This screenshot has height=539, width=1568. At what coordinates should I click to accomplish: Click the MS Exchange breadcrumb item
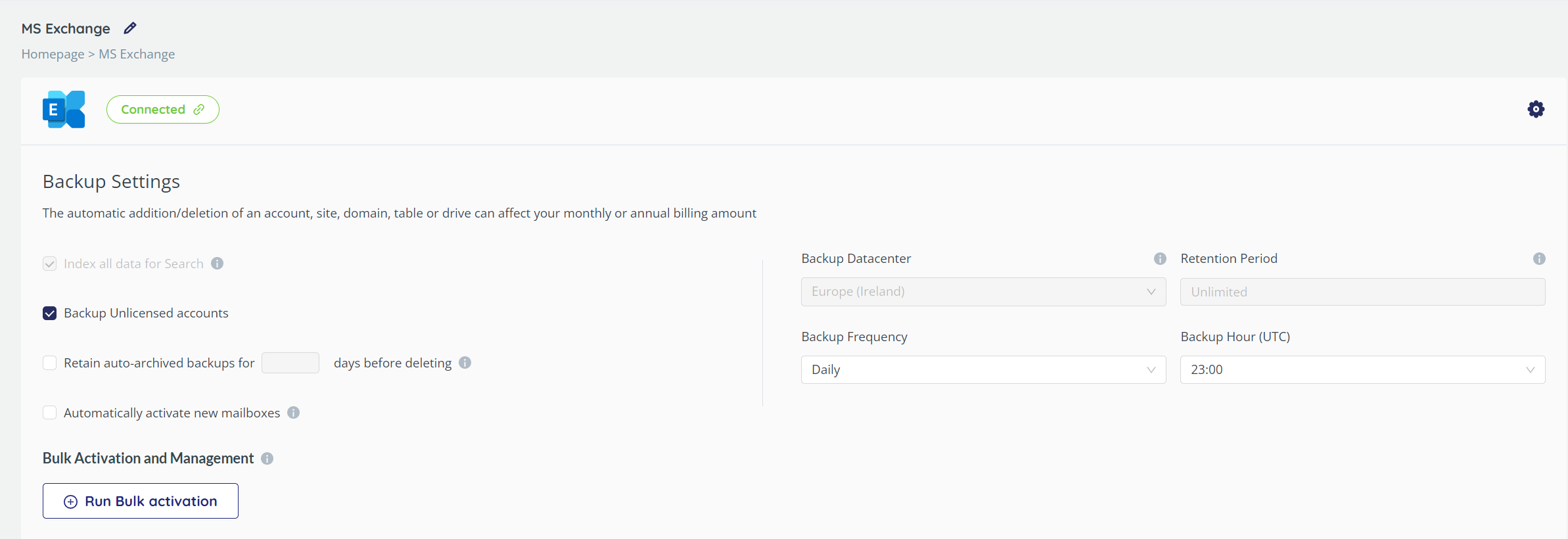[x=137, y=54]
